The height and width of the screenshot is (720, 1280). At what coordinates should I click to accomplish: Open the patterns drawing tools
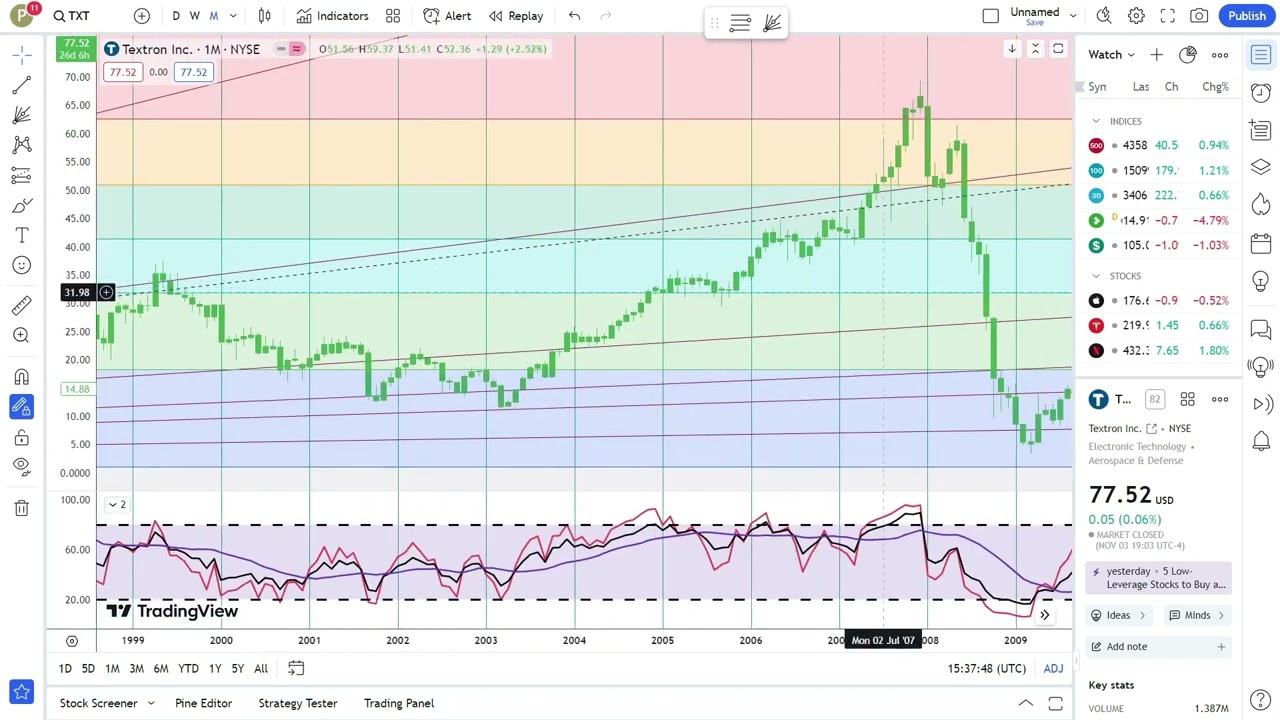tap(22, 145)
